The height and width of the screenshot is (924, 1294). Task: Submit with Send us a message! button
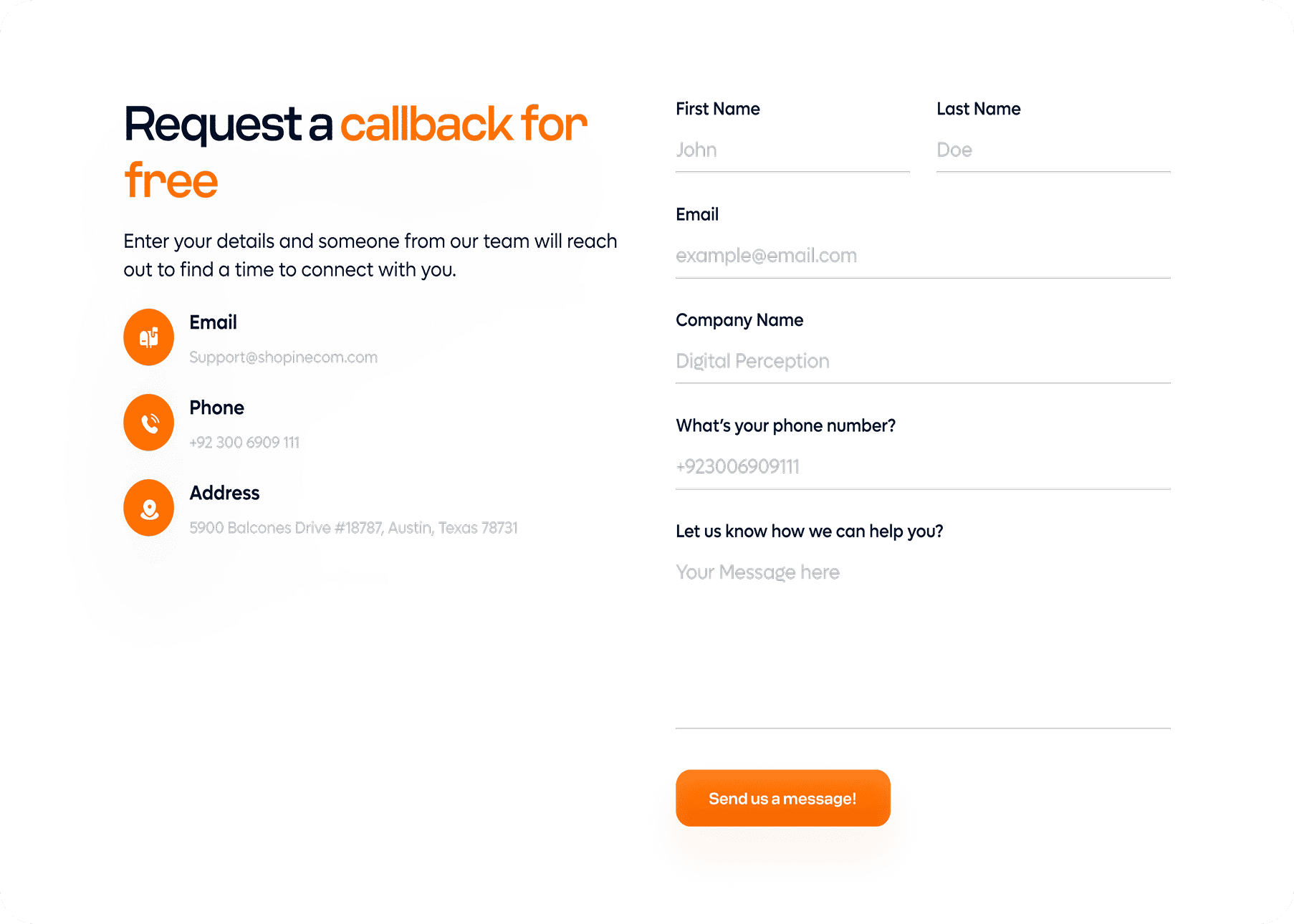point(783,798)
